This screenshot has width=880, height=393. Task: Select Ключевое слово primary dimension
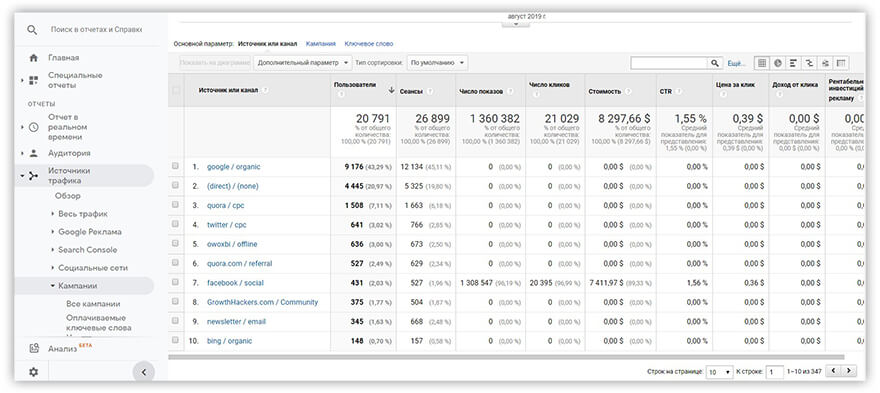[x=369, y=44]
